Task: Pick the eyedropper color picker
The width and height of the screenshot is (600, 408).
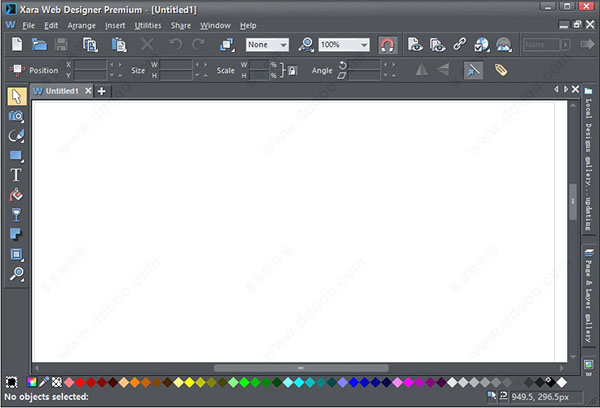Action: click(x=44, y=382)
